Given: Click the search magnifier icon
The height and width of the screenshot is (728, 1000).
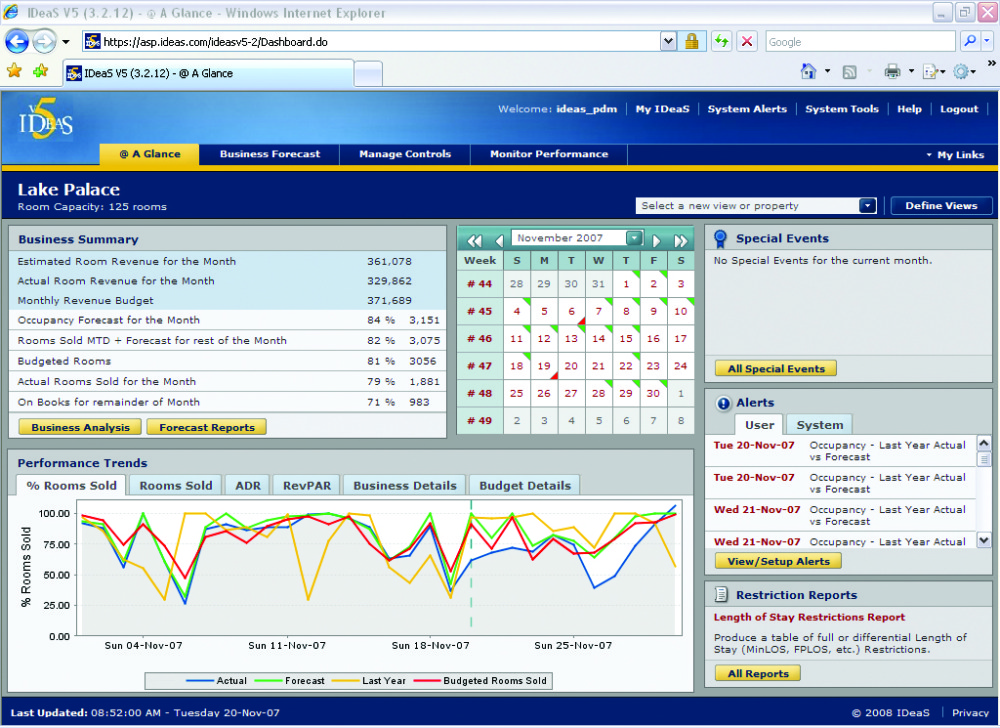Looking at the screenshot, I should pos(970,41).
